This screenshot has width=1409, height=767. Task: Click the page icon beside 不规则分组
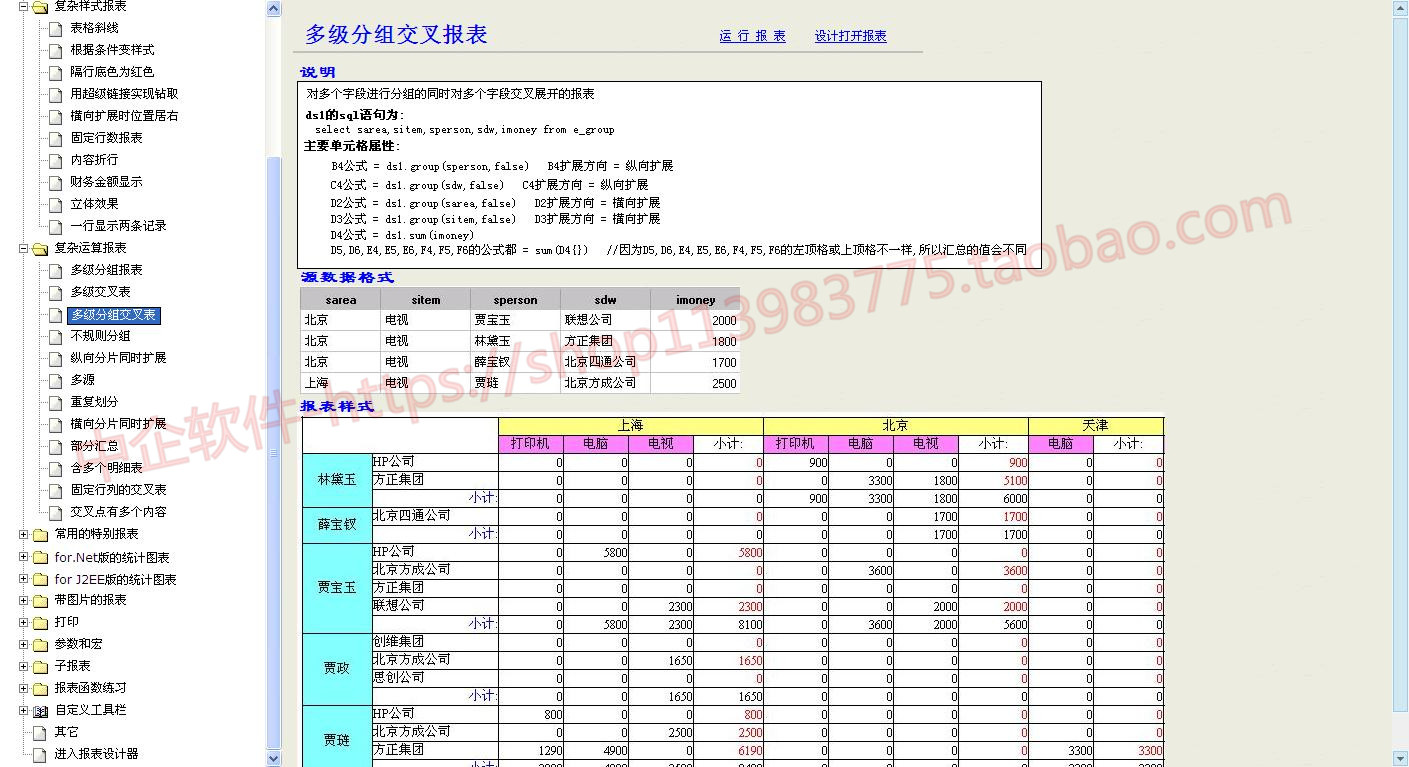55,336
